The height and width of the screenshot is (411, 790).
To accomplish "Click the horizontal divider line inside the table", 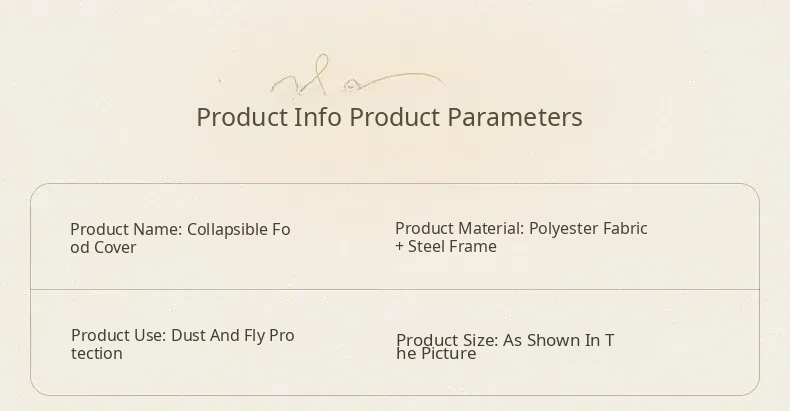I will pos(395,289).
